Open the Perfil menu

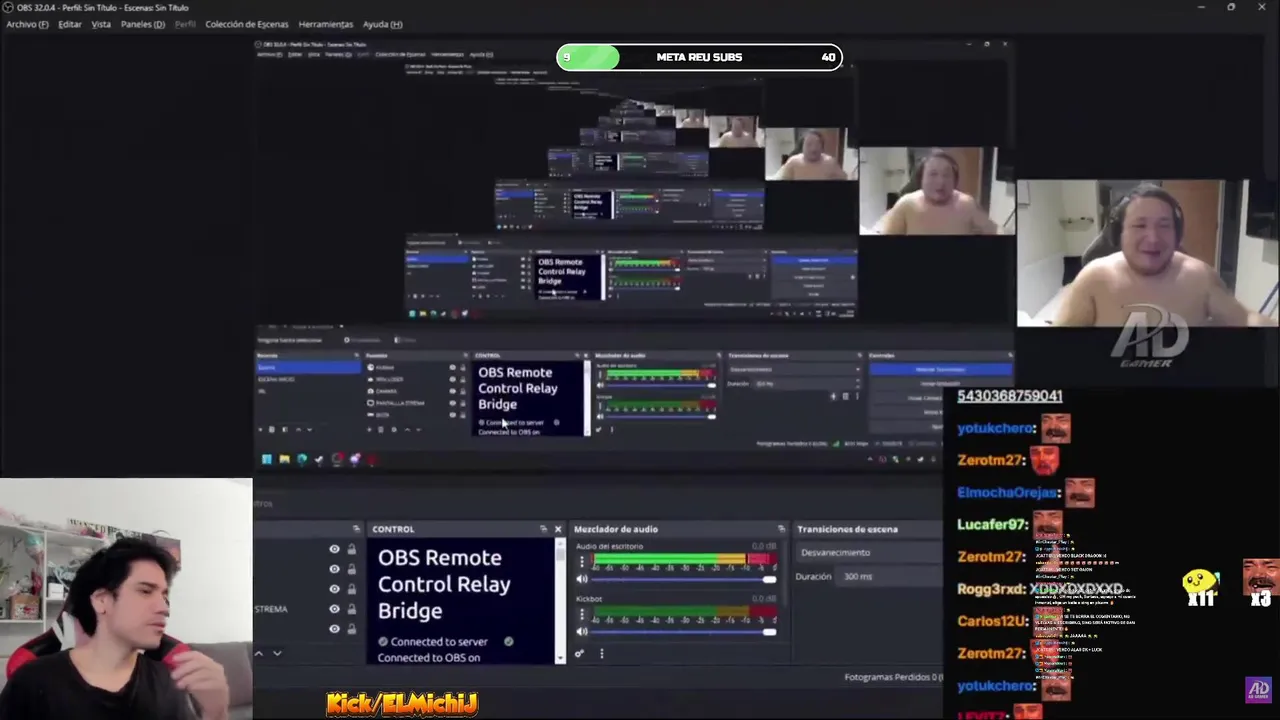(x=185, y=24)
